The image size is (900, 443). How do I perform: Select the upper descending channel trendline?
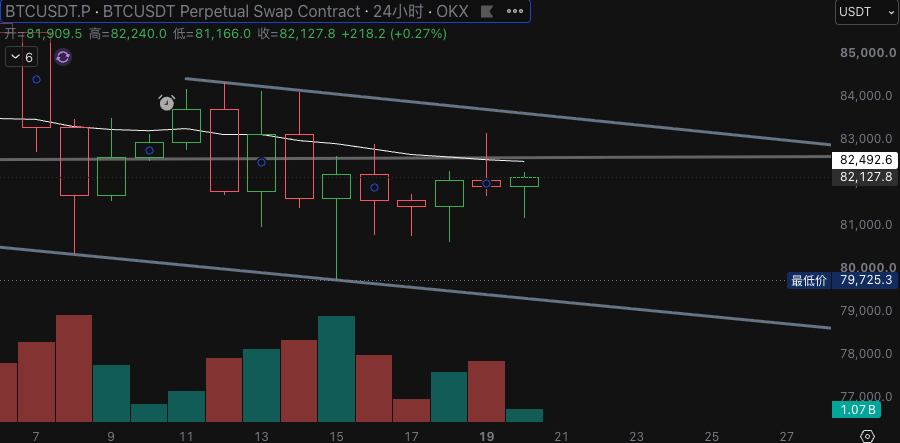click(x=508, y=111)
